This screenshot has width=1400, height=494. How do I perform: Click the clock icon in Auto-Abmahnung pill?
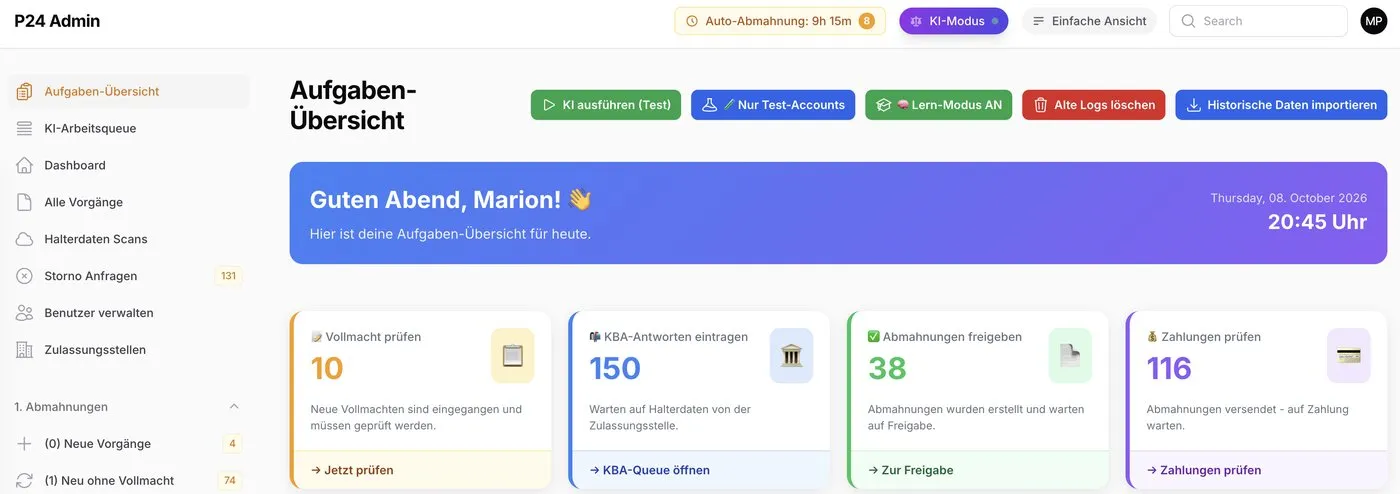pos(692,21)
